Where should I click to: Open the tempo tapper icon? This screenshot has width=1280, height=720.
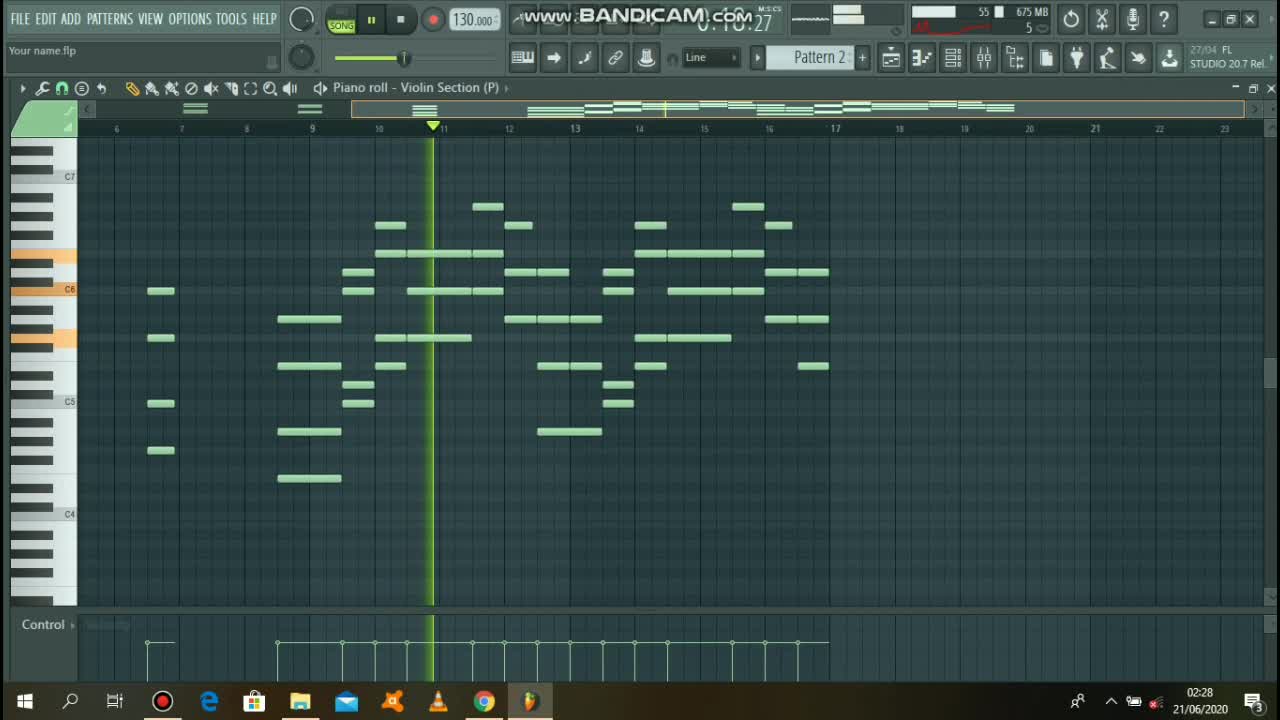tap(1107, 58)
